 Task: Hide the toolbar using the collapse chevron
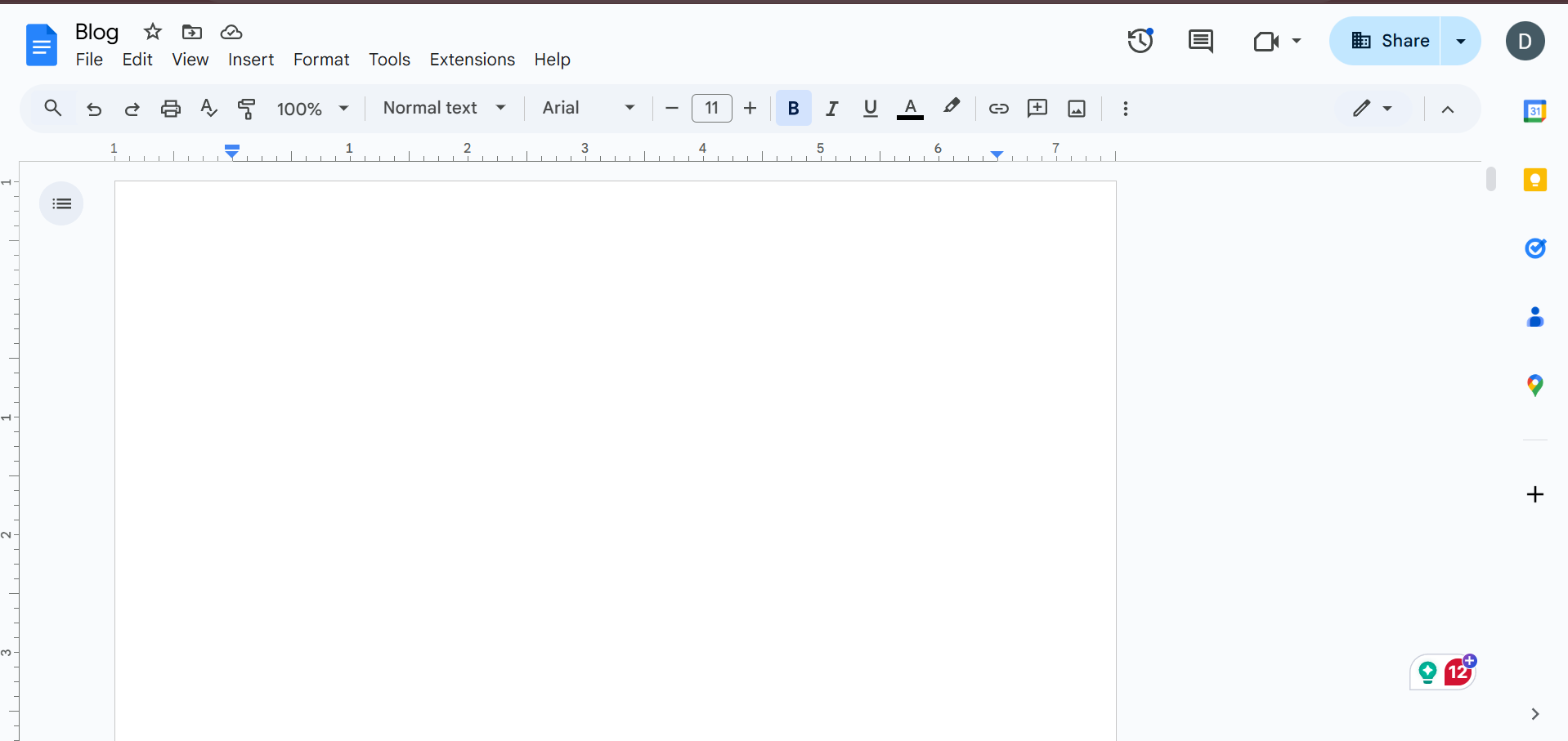pyautogui.click(x=1448, y=109)
